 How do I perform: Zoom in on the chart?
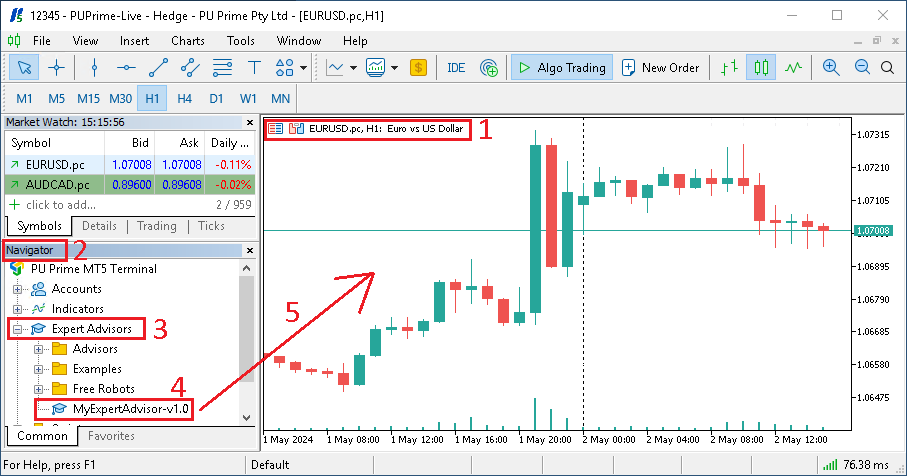831,68
